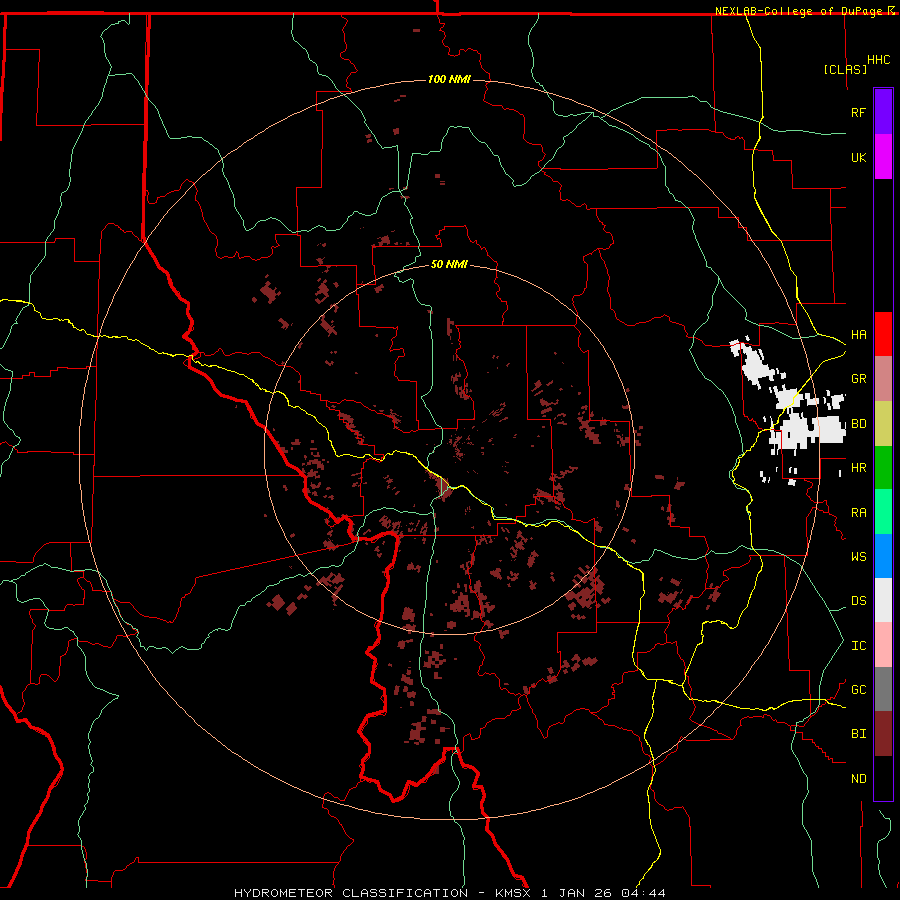Click the 100 NMI range ring label
Screen dimensions: 900x900
[x=449, y=79]
